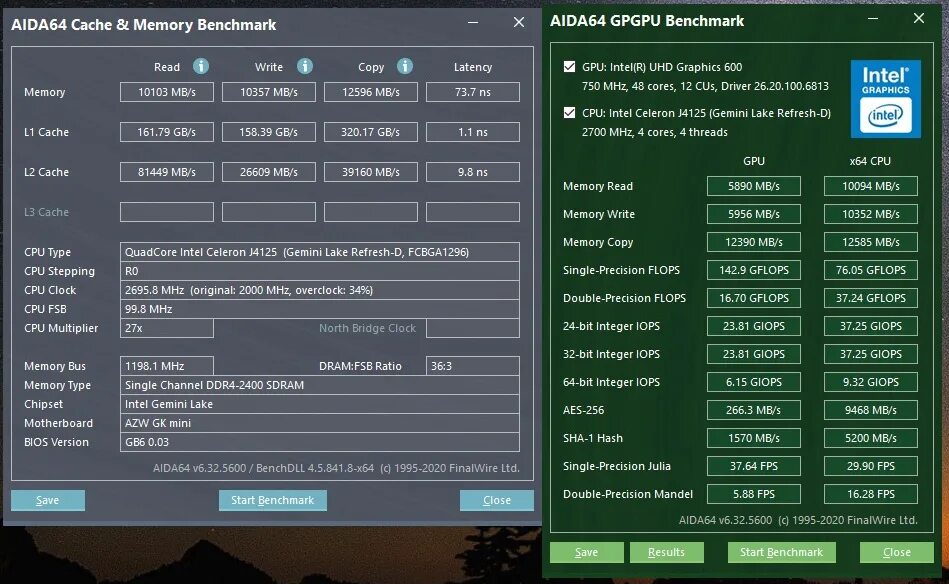The height and width of the screenshot is (584, 949).
Task: Save the GPGPU Benchmark results
Action: click(x=586, y=552)
